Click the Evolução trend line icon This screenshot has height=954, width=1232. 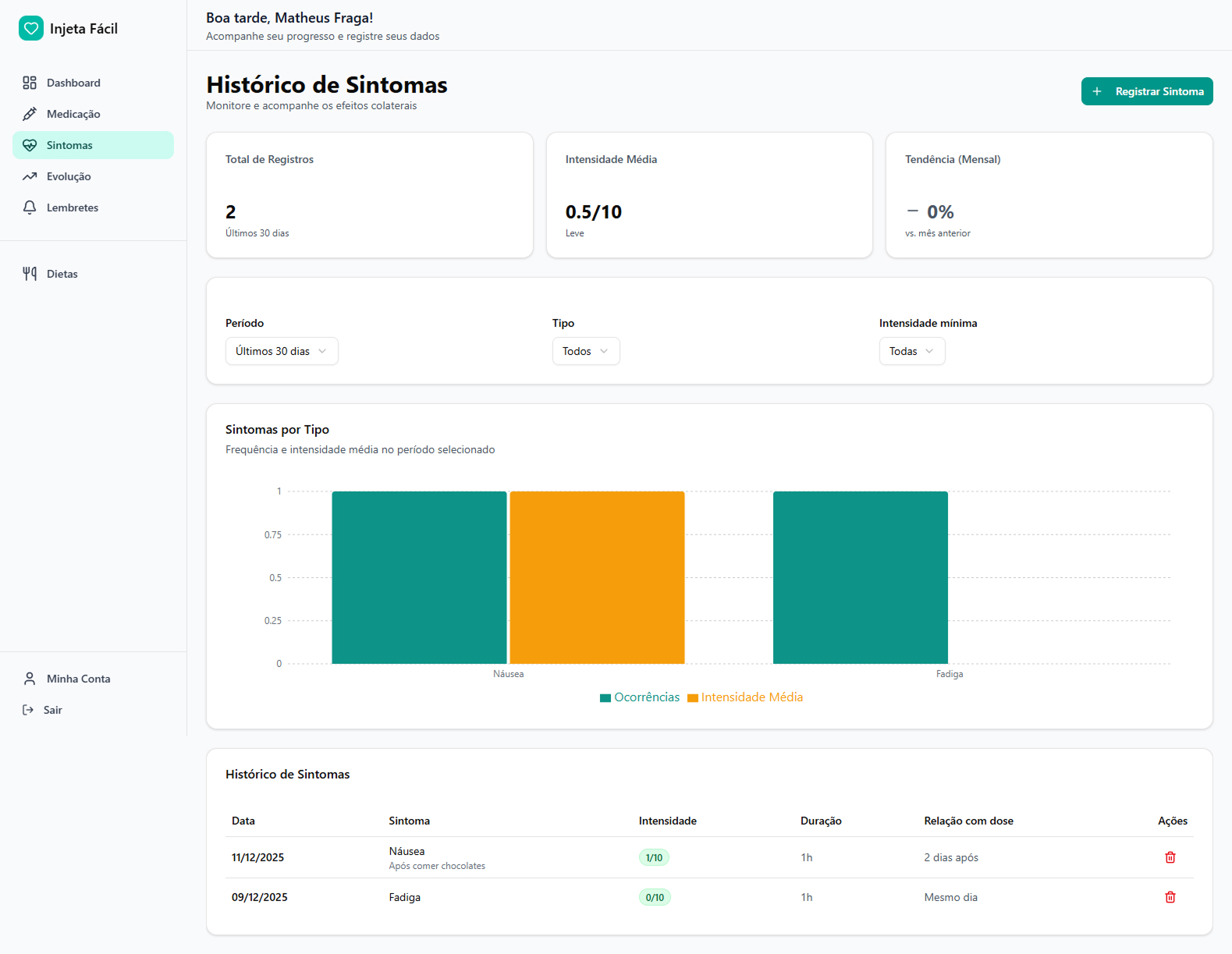click(x=30, y=176)
